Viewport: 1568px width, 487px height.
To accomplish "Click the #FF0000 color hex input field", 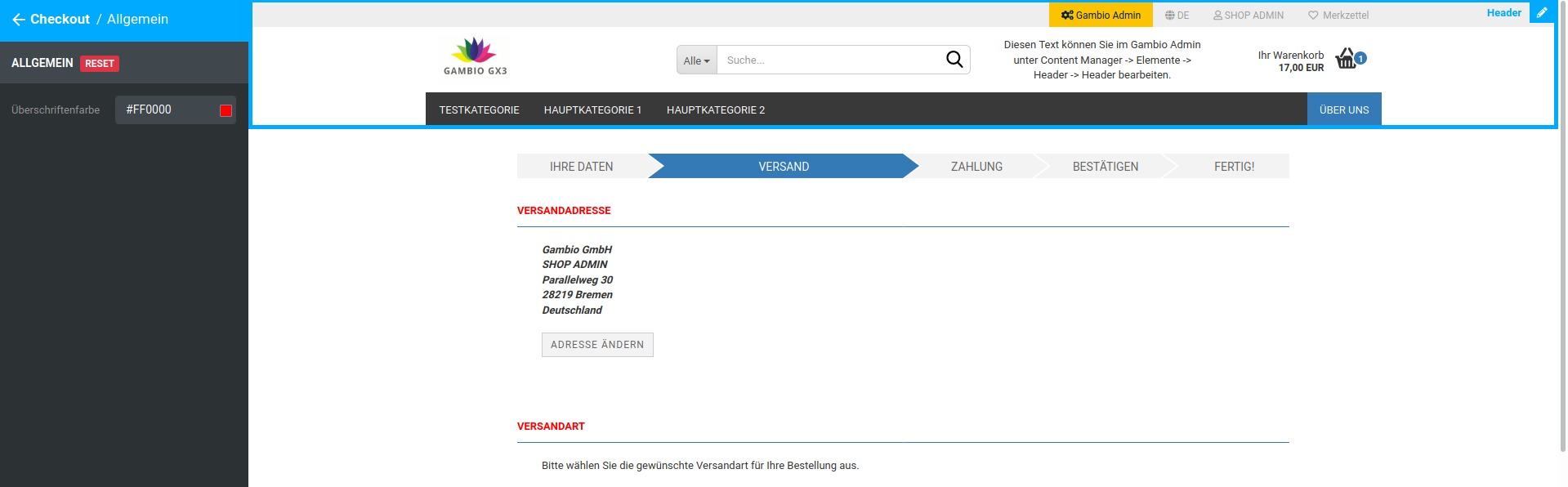I will tap(168, 109).
